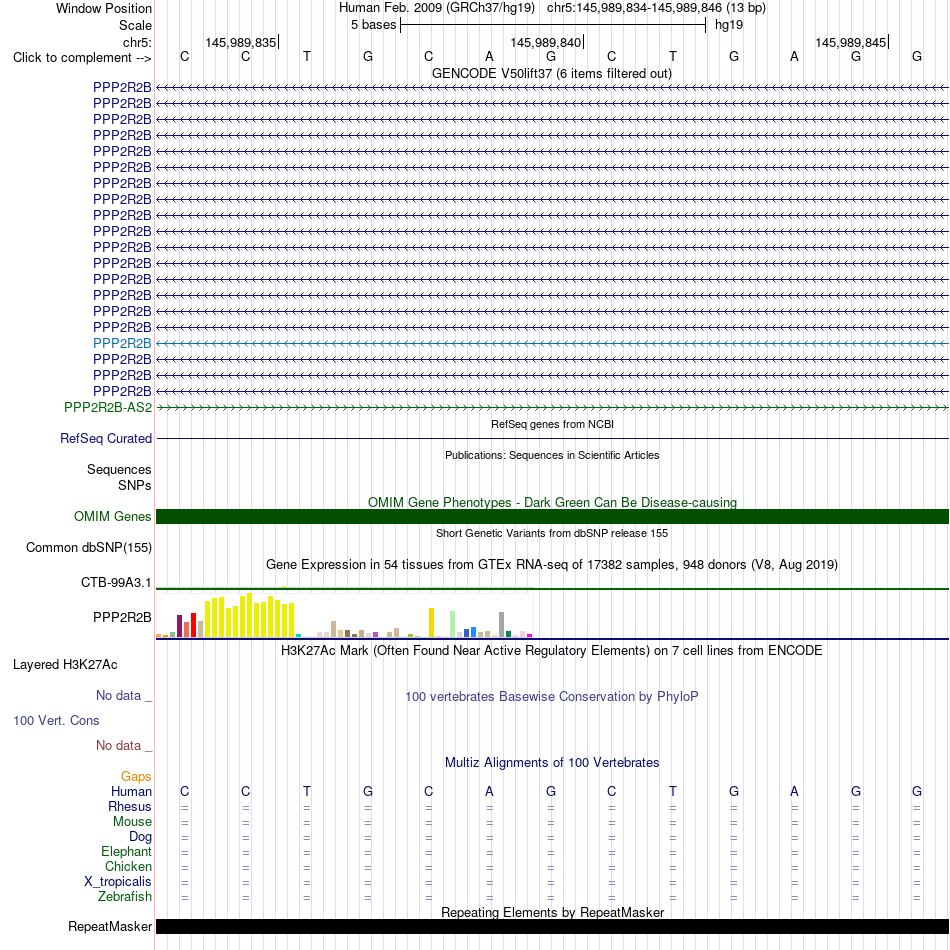Select the PPP2R2B-AS2 green gene label

[108, 407]
